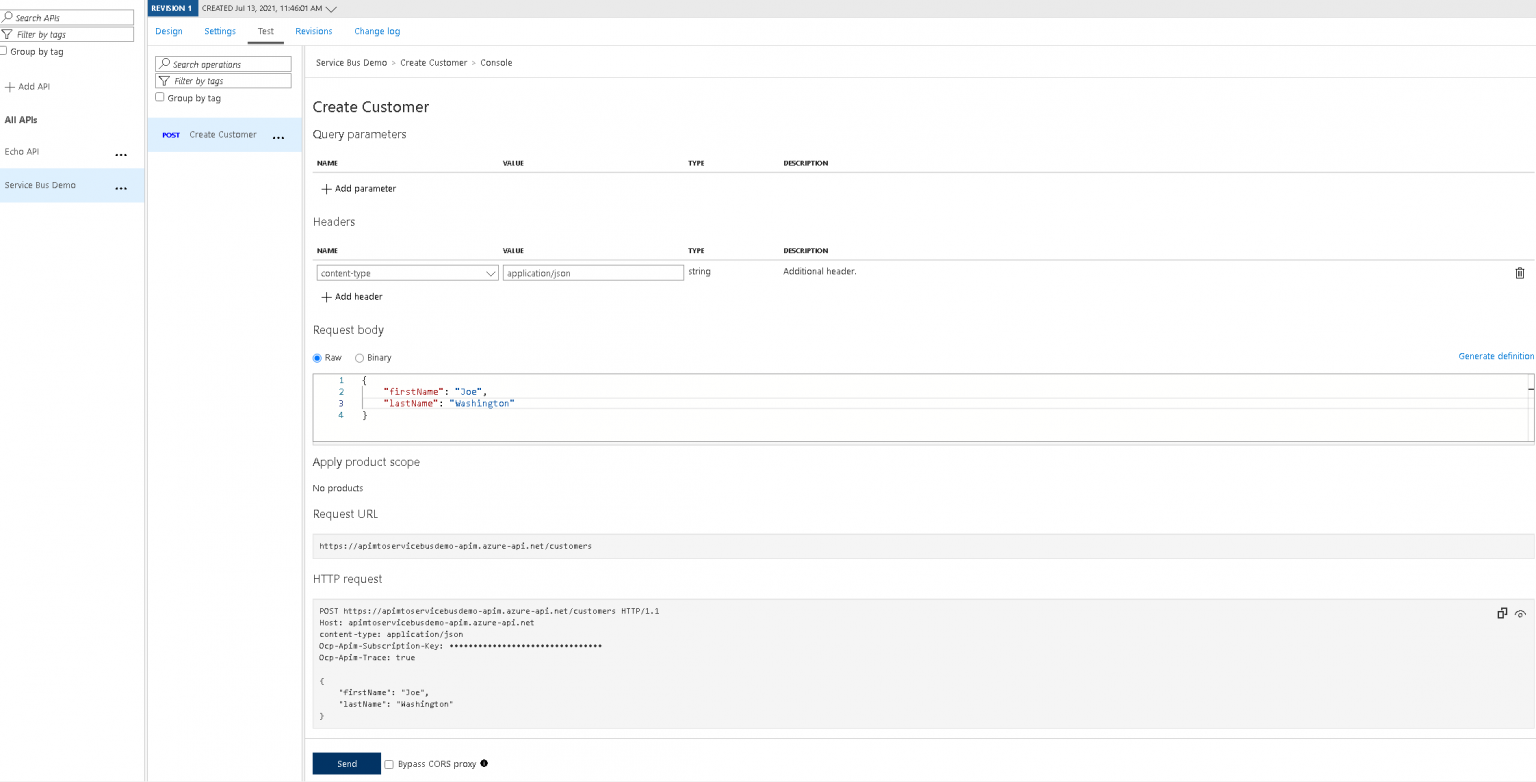Screen dimensions: 1536x782
Task: Select the Binary request body option
Action: pyautogui.click(x=359, y=357)
